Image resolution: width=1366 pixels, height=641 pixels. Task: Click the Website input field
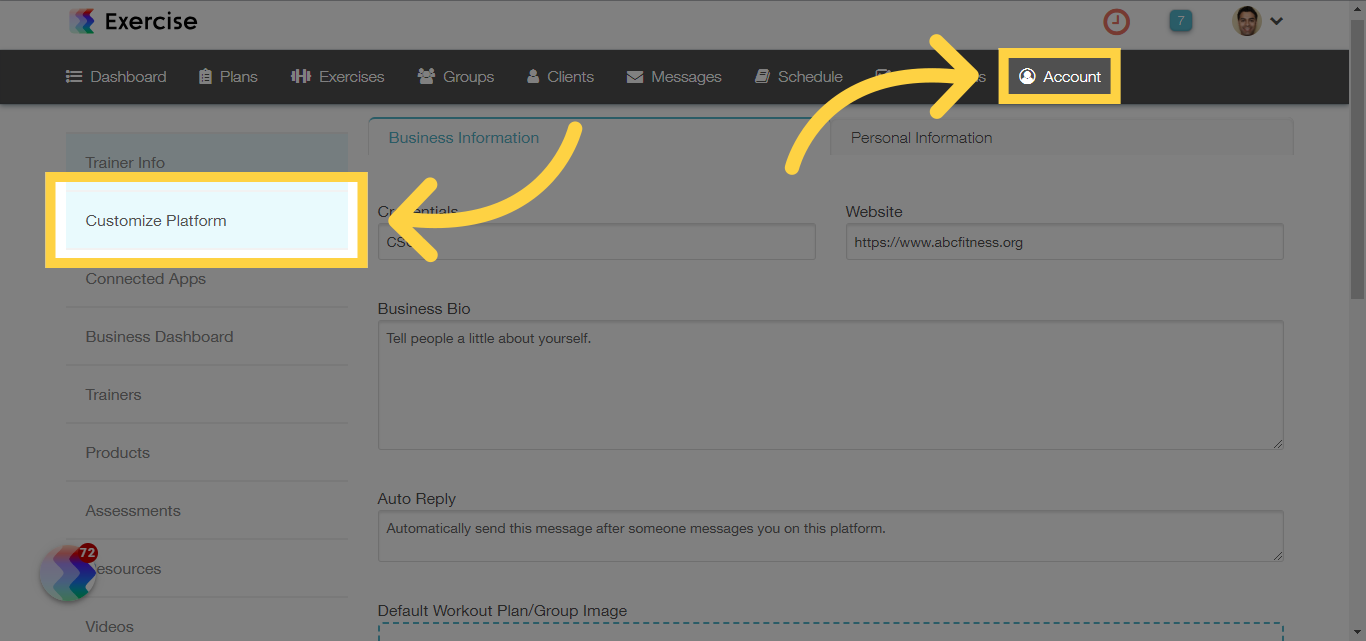1063,241
